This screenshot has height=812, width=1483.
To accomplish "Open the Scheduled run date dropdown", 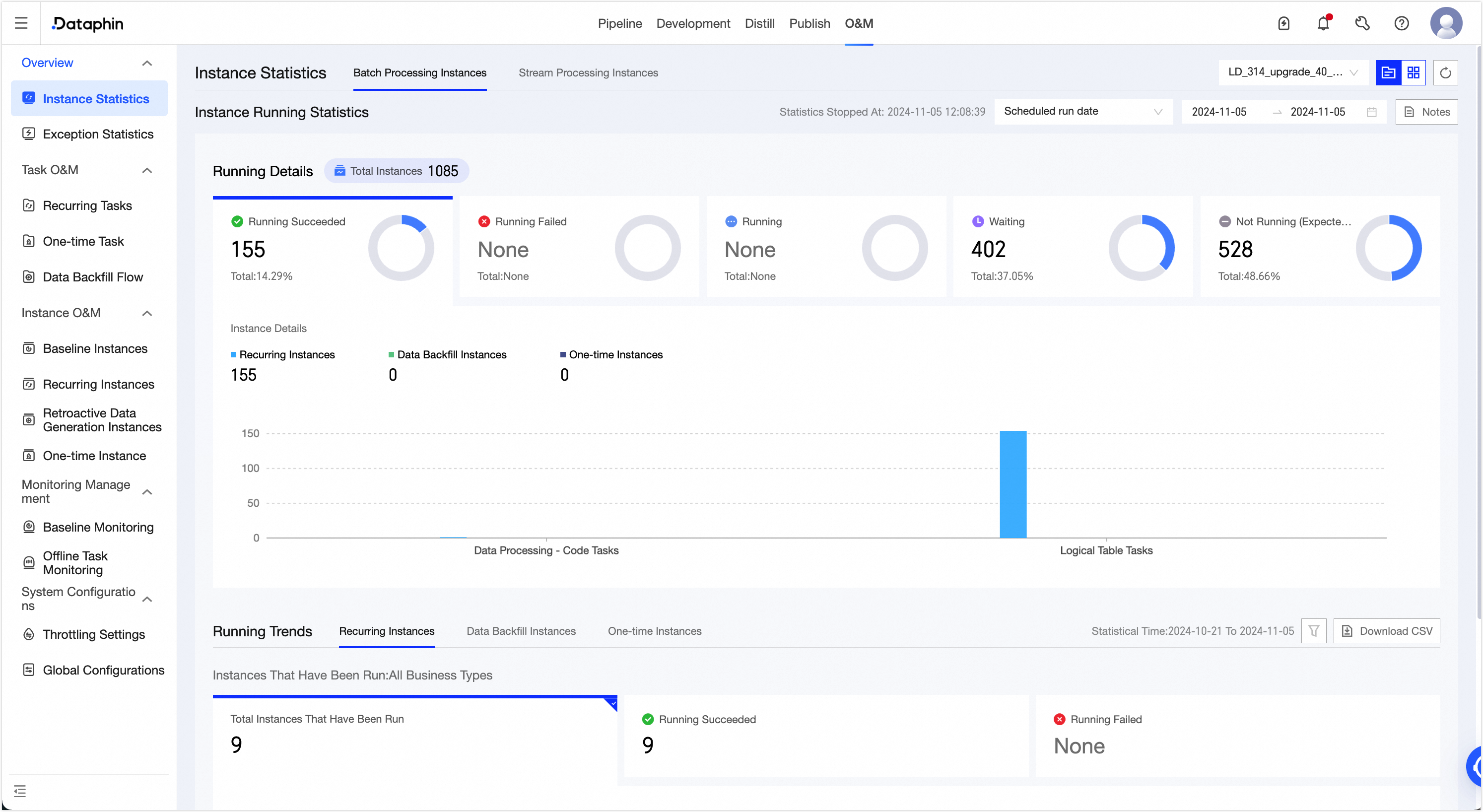I will coord(1083,112).
